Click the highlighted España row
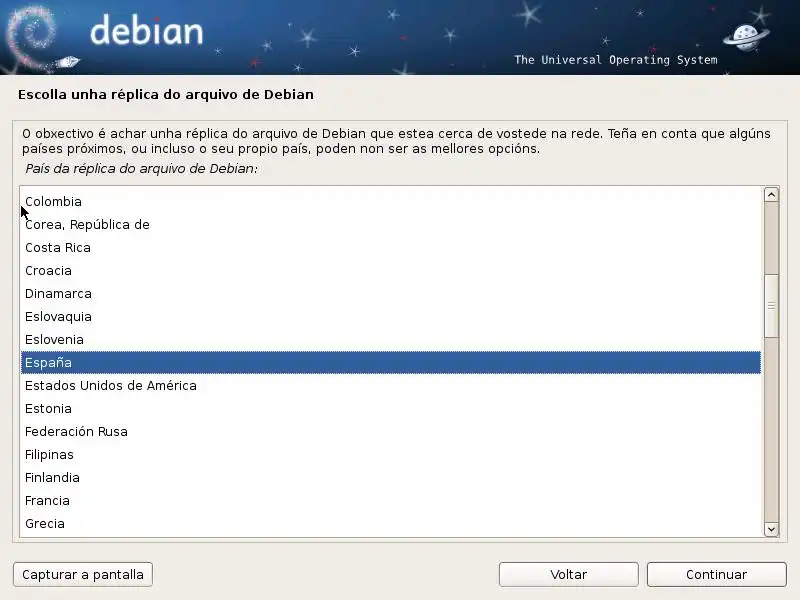 point(391,362)
